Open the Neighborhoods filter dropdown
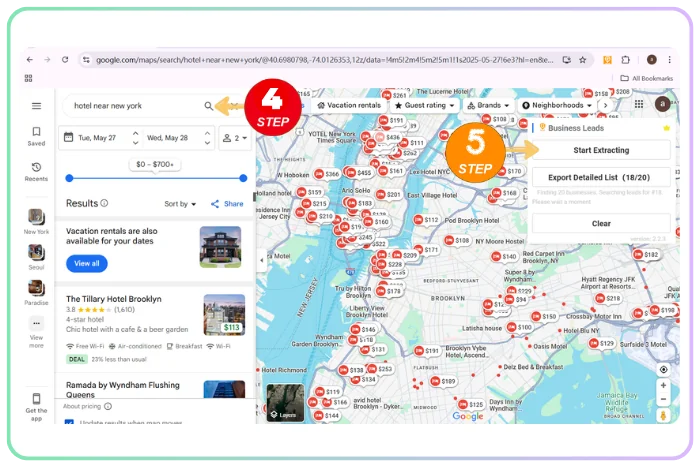Viewport: 700px width, 471px height. (557, 105)
